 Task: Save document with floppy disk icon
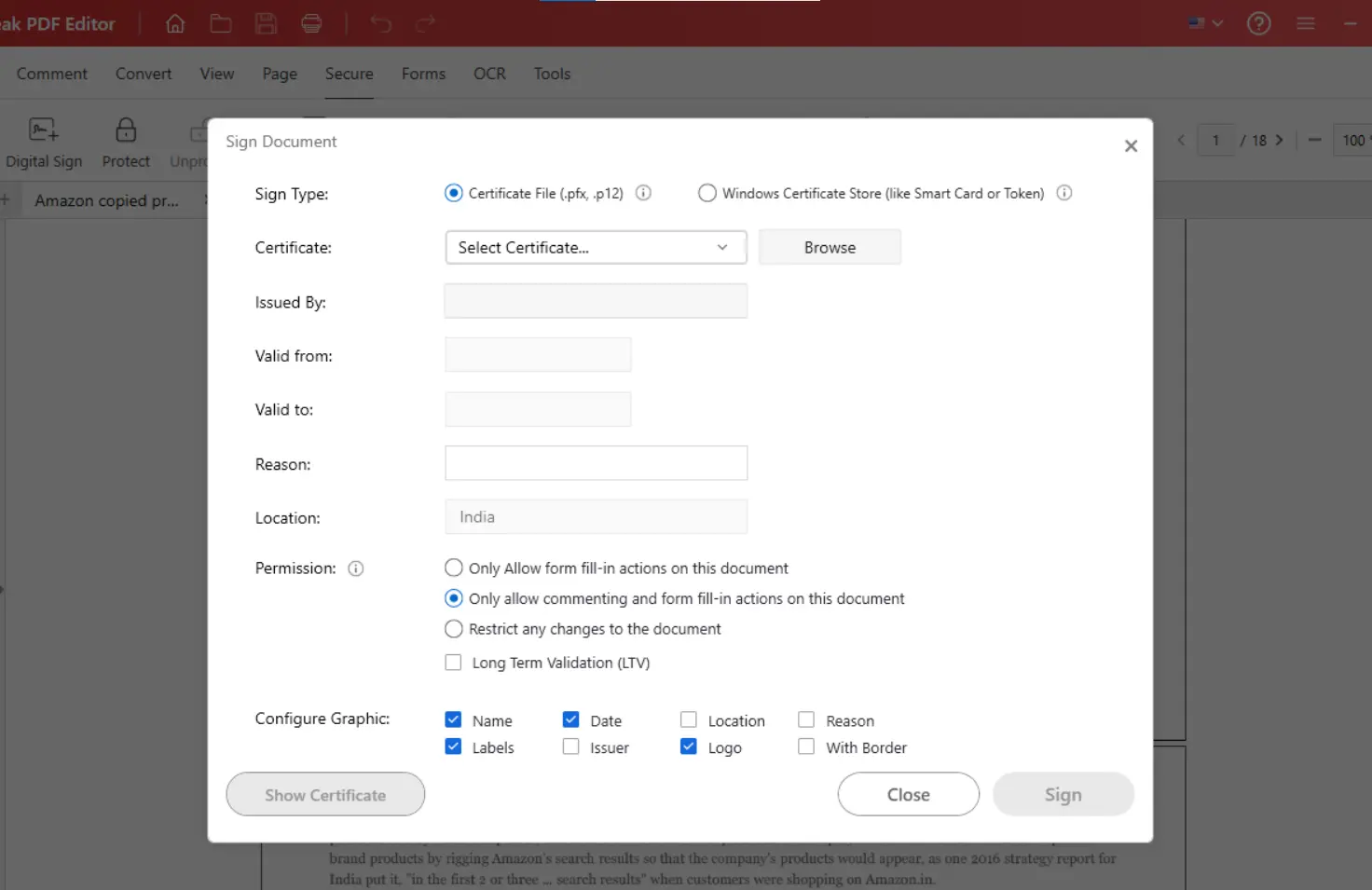(x=267, y=23)
